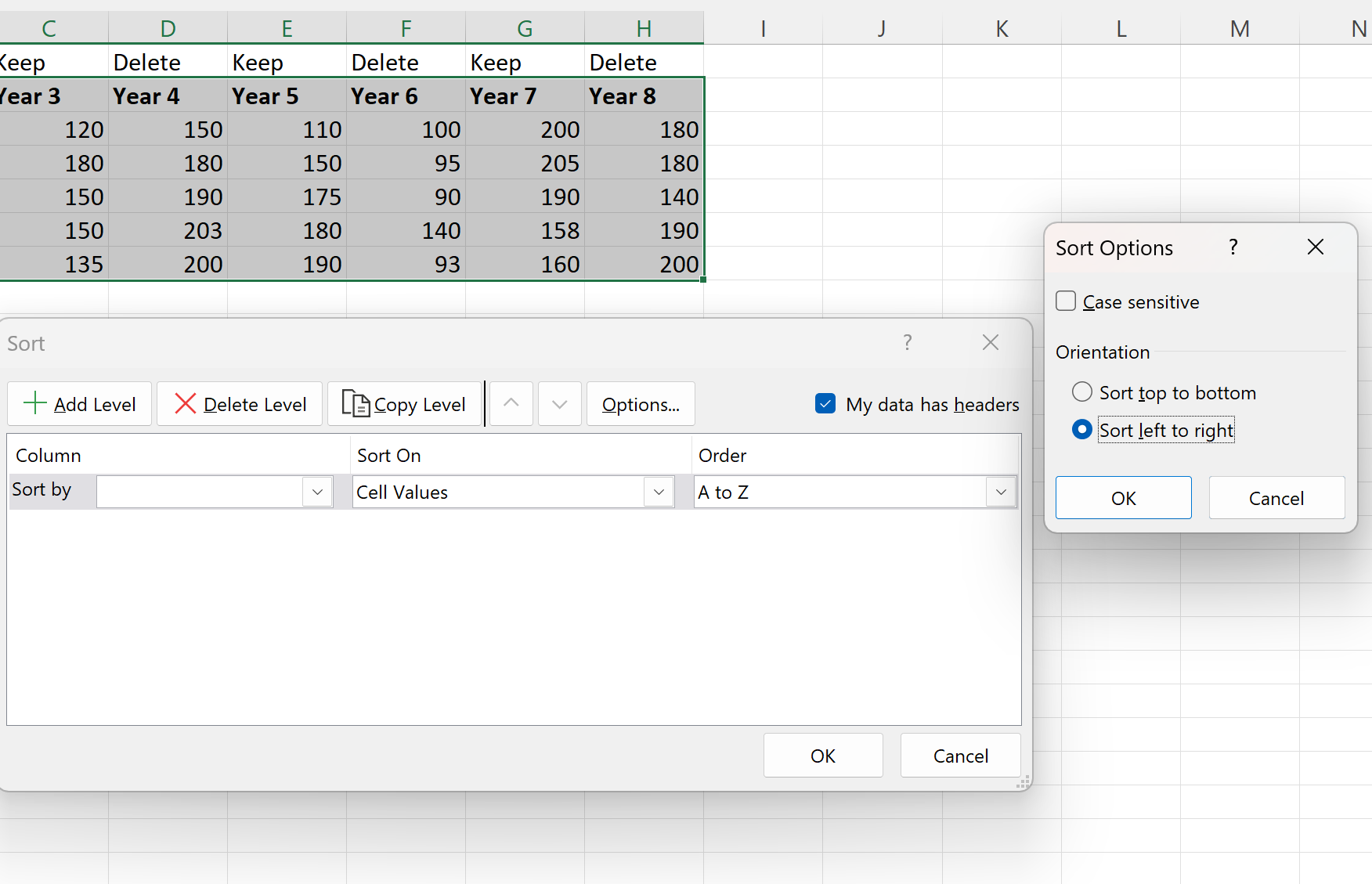The height and width of the screenshot is (884, 1372).
Task: Click the red Delete Level icon
Action: tap(186, 403)
